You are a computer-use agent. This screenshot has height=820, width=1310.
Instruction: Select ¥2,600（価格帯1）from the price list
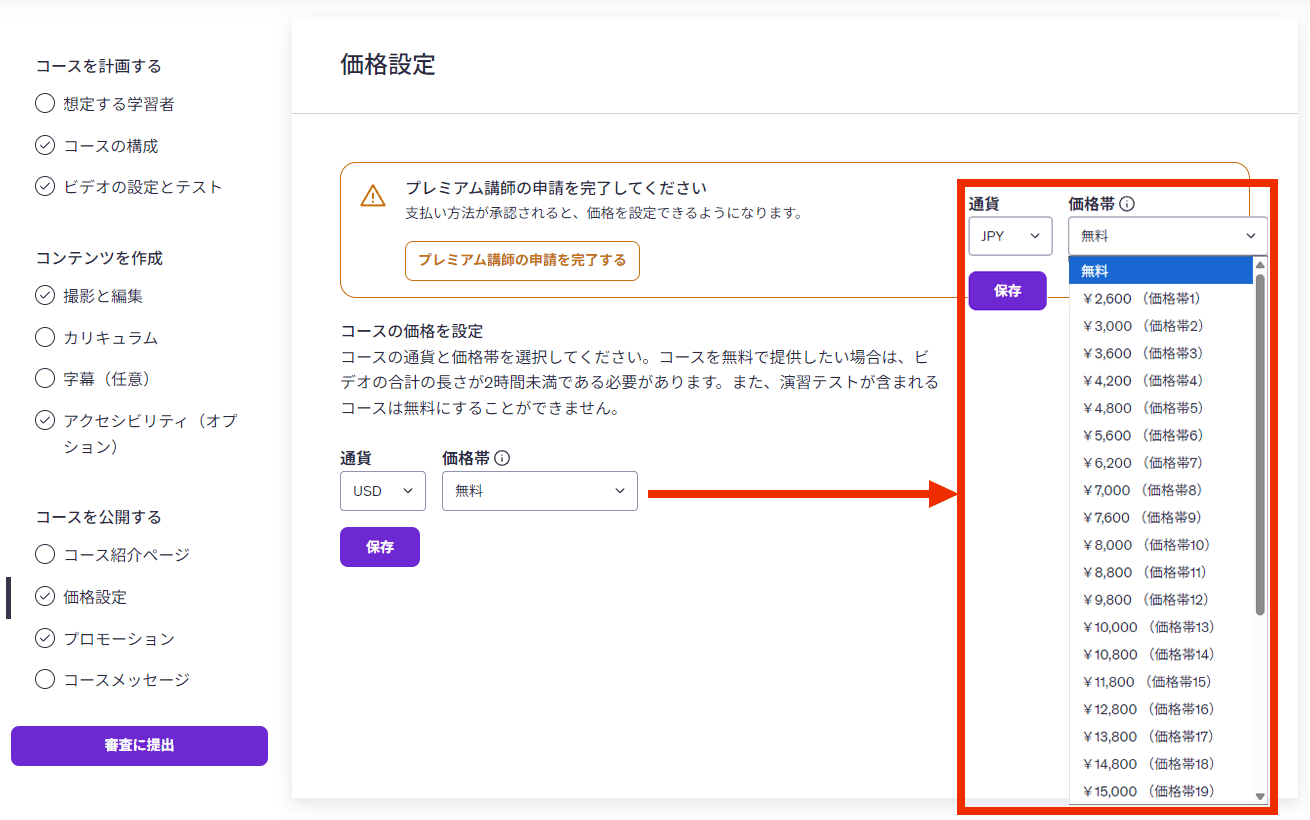pos(1140,297)
